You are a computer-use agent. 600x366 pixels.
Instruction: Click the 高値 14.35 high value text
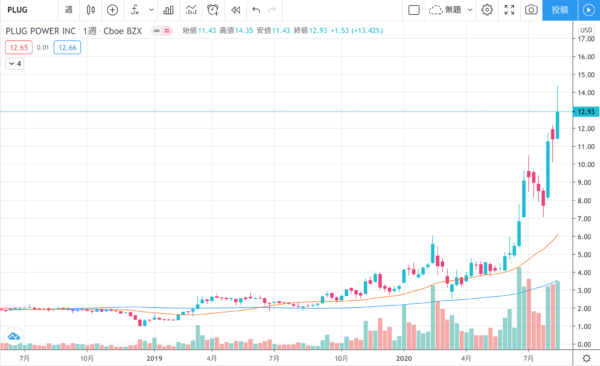point(236,31)
